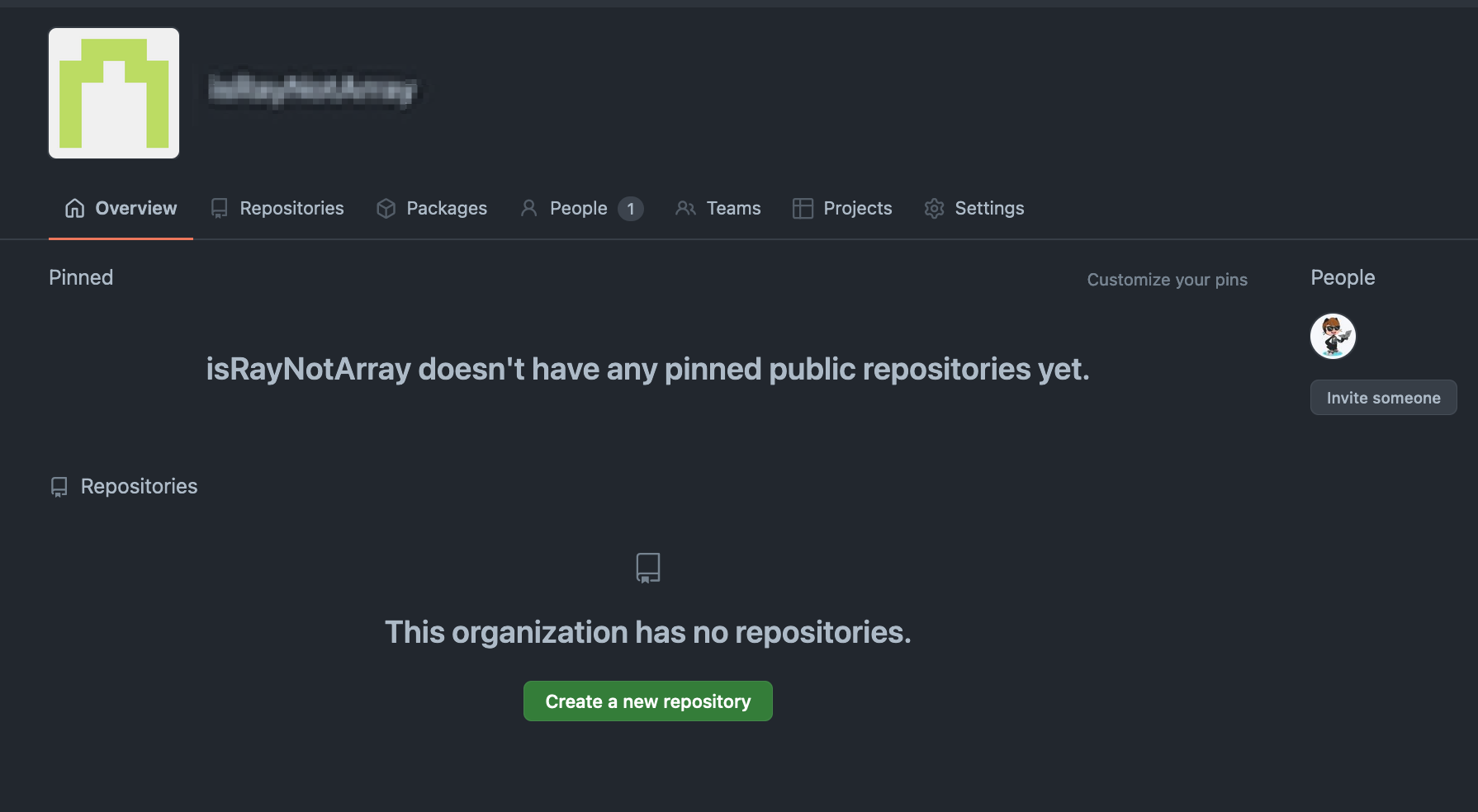
Task: Click Create a new repository button
Action: [x=648, y=701]
